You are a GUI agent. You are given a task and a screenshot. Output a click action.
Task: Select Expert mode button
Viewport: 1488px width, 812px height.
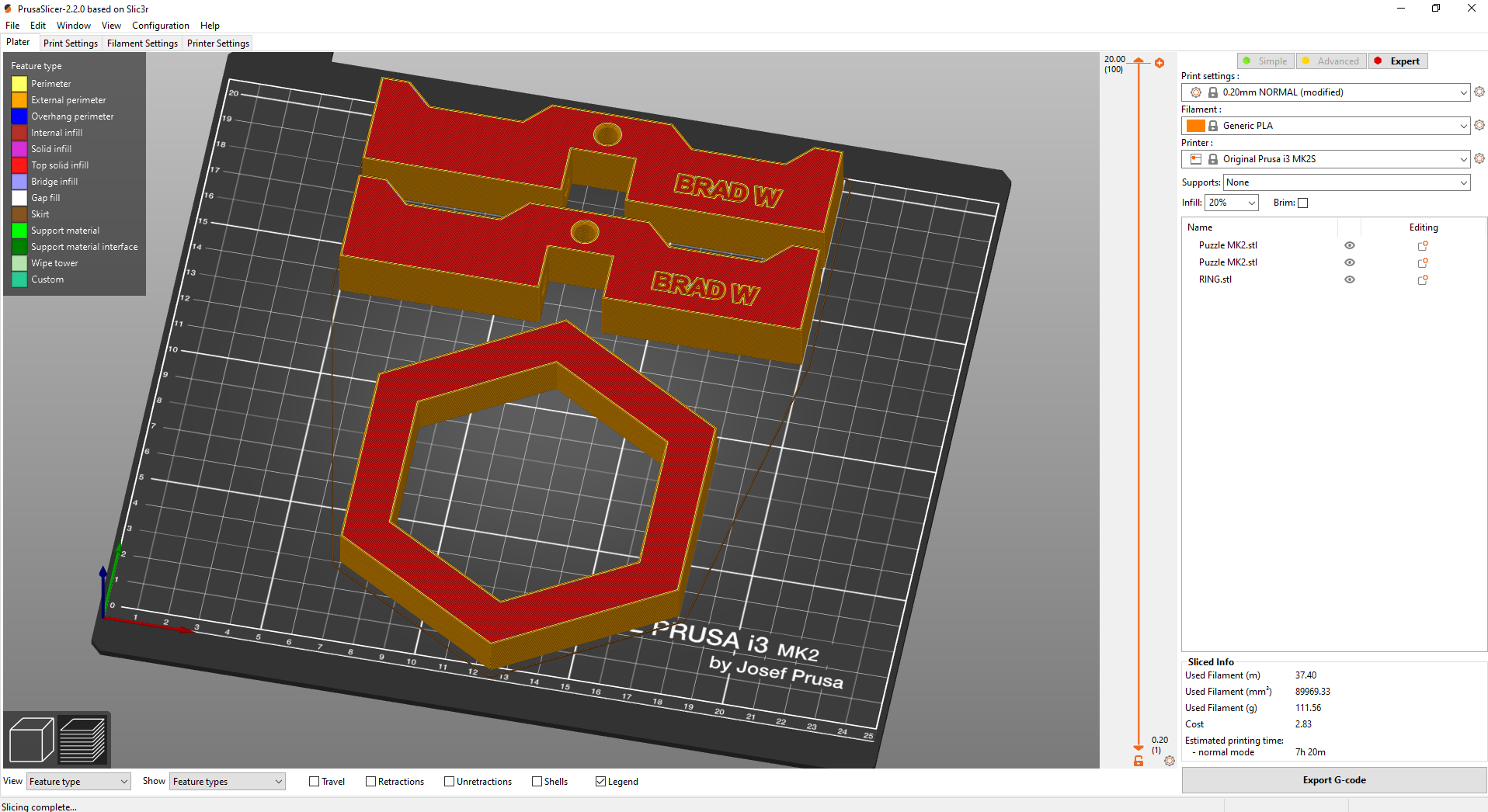pyautogui.click(x=1398, y=61)
